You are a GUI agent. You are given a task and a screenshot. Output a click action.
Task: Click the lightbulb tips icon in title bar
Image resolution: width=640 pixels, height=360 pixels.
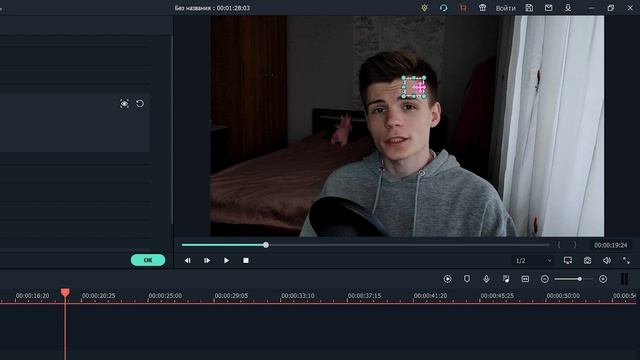(x=424, y=8)
